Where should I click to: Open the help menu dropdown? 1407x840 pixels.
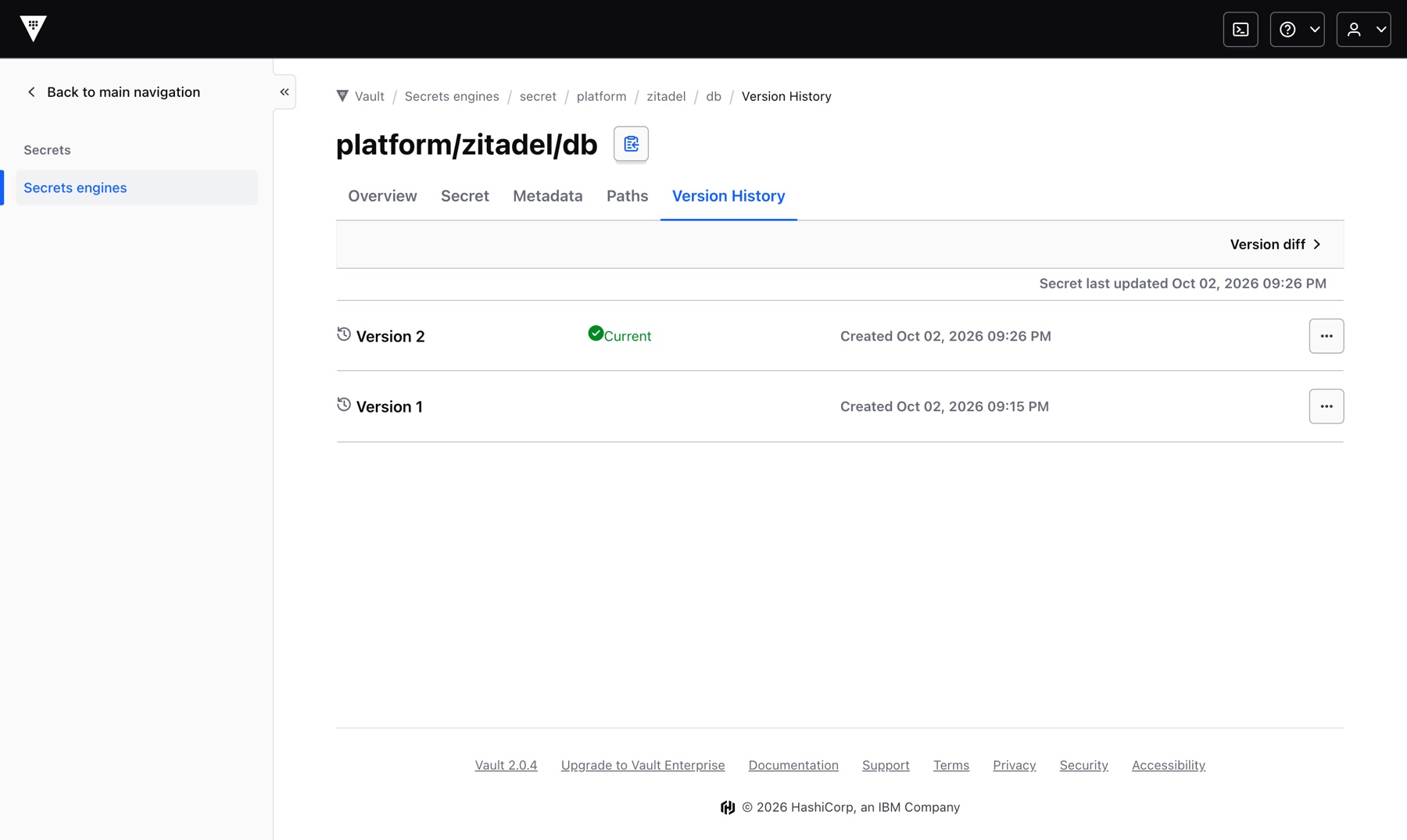pos(1297,30)
